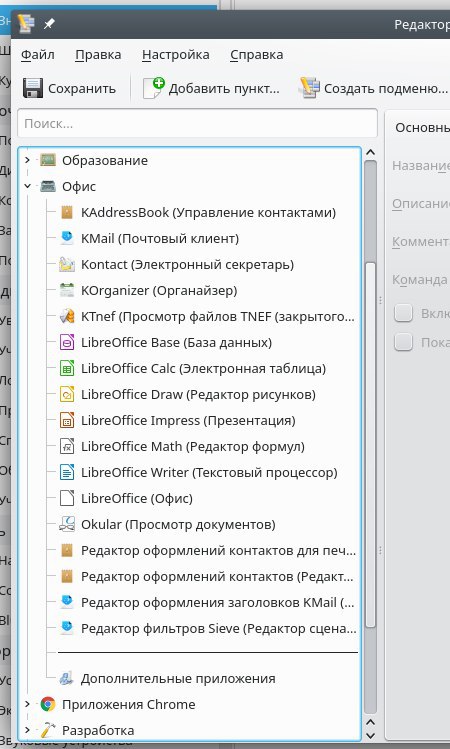The image size is (450, 749).
Task: Click the KMail mail client icon
Action: tap(67, 238)
